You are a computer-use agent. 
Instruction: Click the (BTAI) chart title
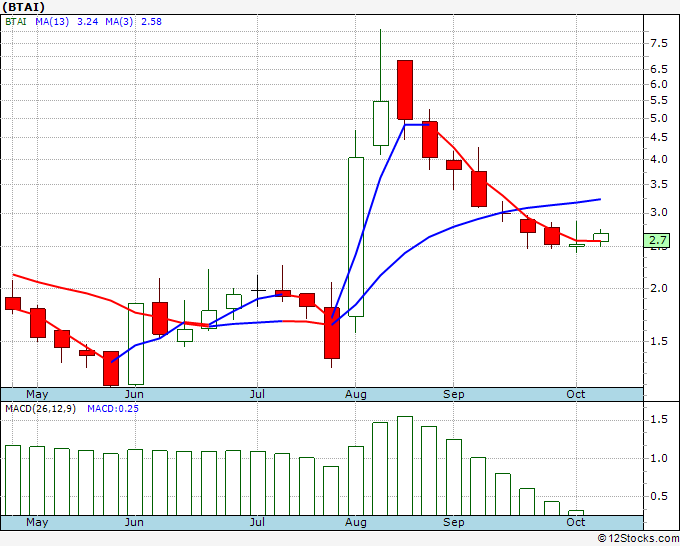tap(23, 7)
